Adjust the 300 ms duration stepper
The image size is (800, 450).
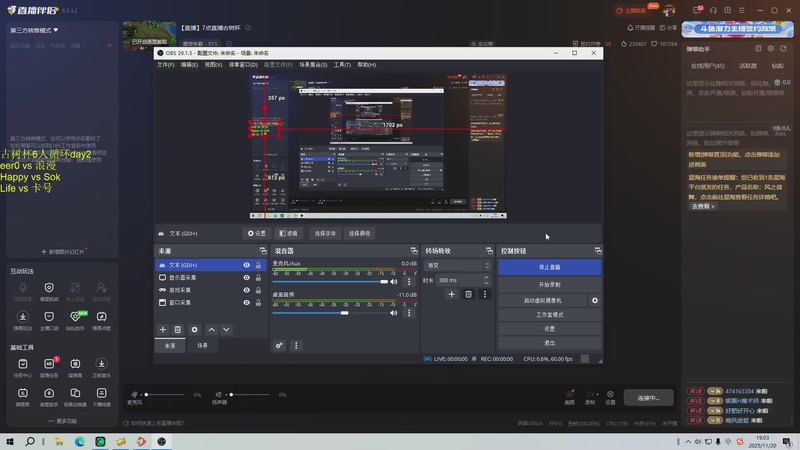[486, 280]
